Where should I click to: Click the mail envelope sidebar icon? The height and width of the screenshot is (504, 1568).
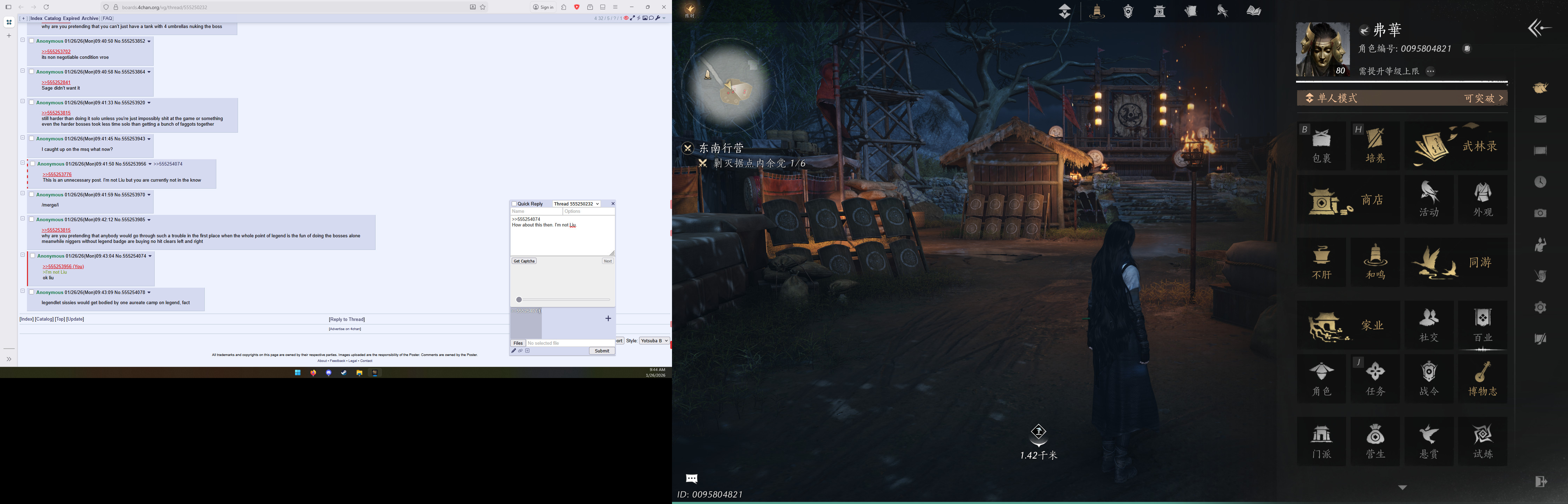(1540, 119)
